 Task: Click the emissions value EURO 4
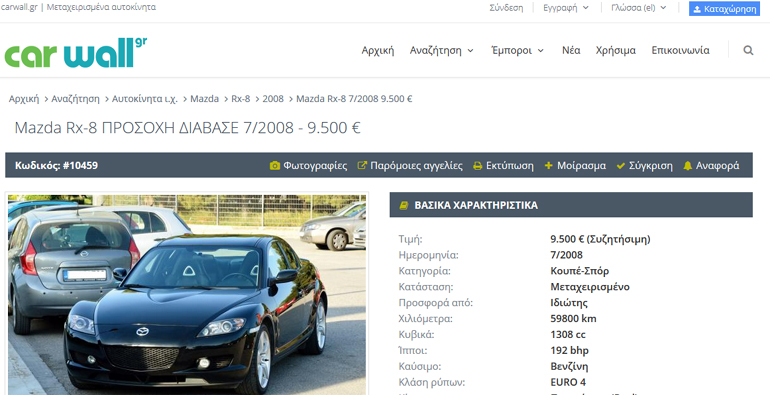[568, 382]
